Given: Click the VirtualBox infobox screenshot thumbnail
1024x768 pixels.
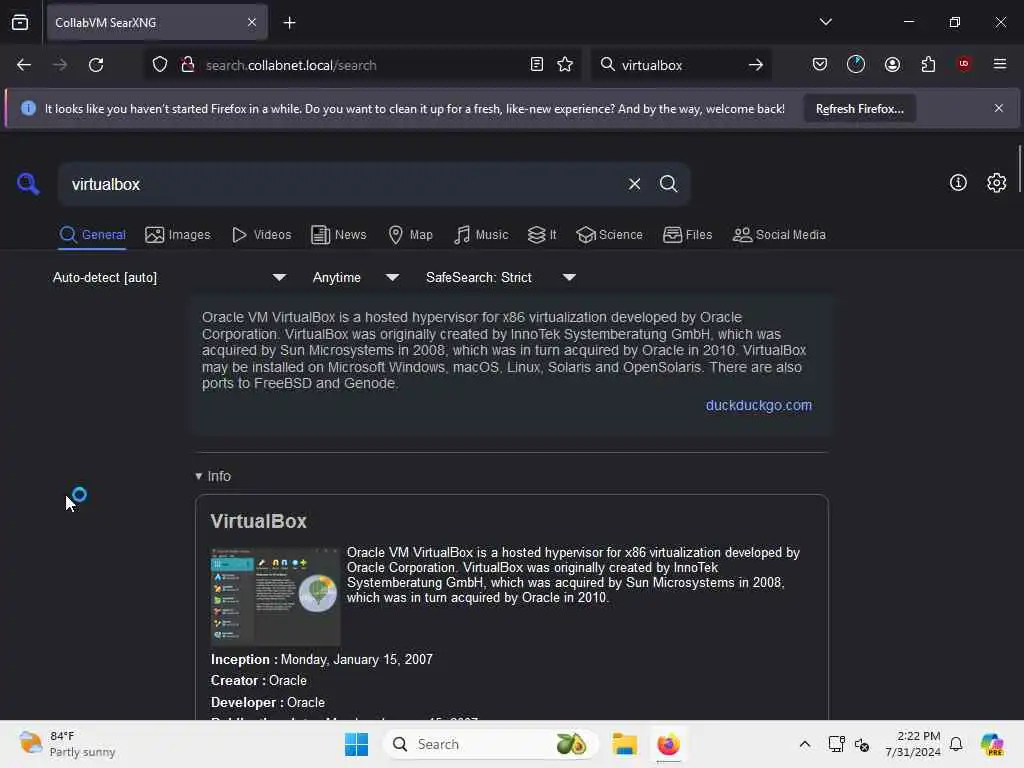Looking at the screenshot, I should tap(275, 596).
